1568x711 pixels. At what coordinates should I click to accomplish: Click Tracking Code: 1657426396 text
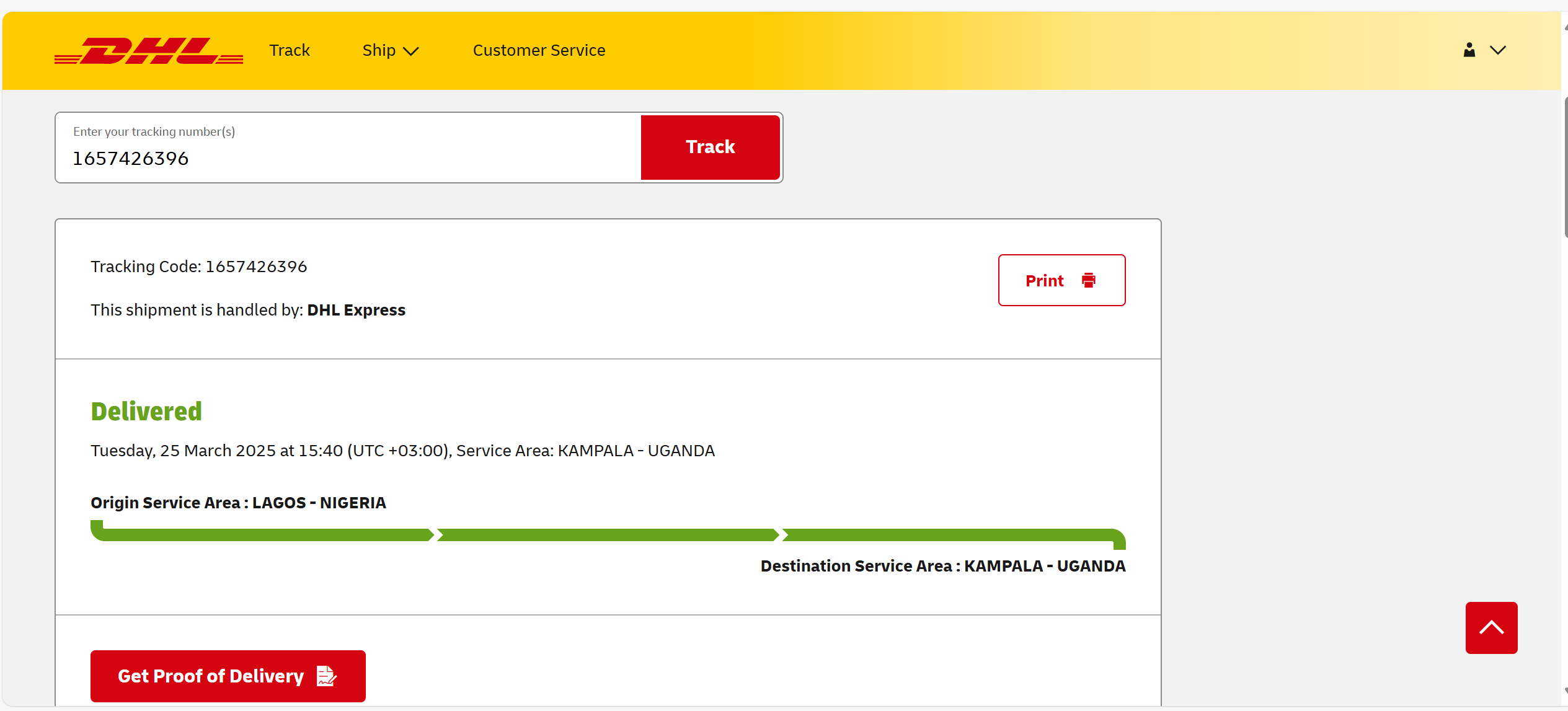coord(199,267)
